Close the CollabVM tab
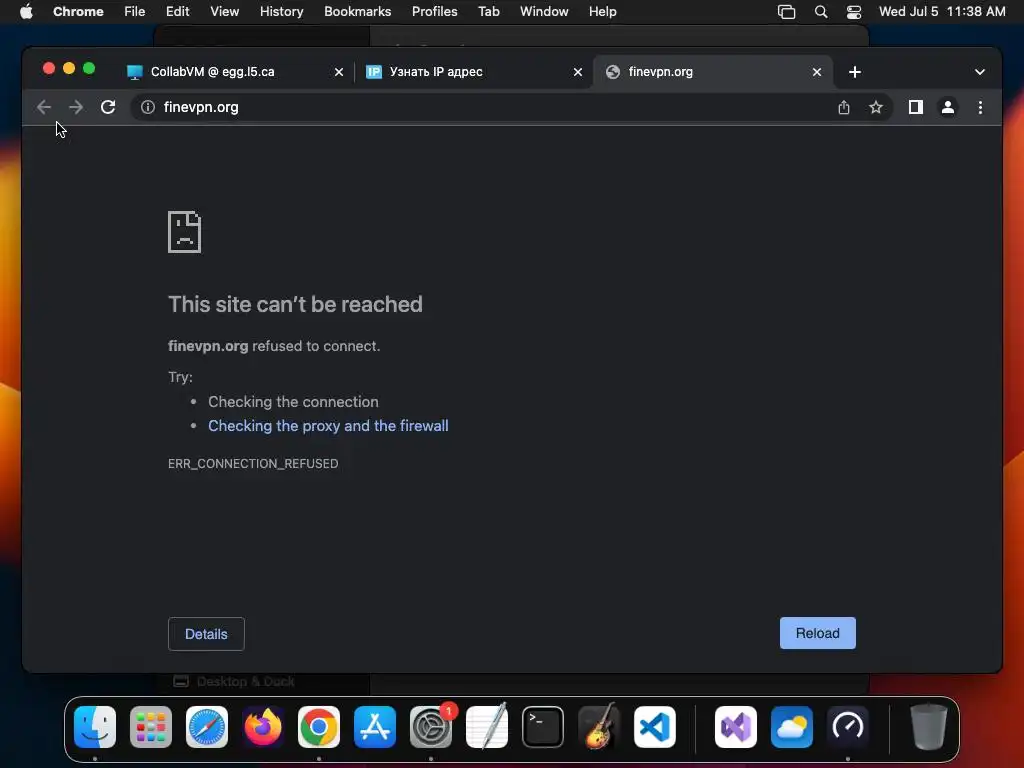This screenshot has width=1024, height=768. tap(339, 72)
